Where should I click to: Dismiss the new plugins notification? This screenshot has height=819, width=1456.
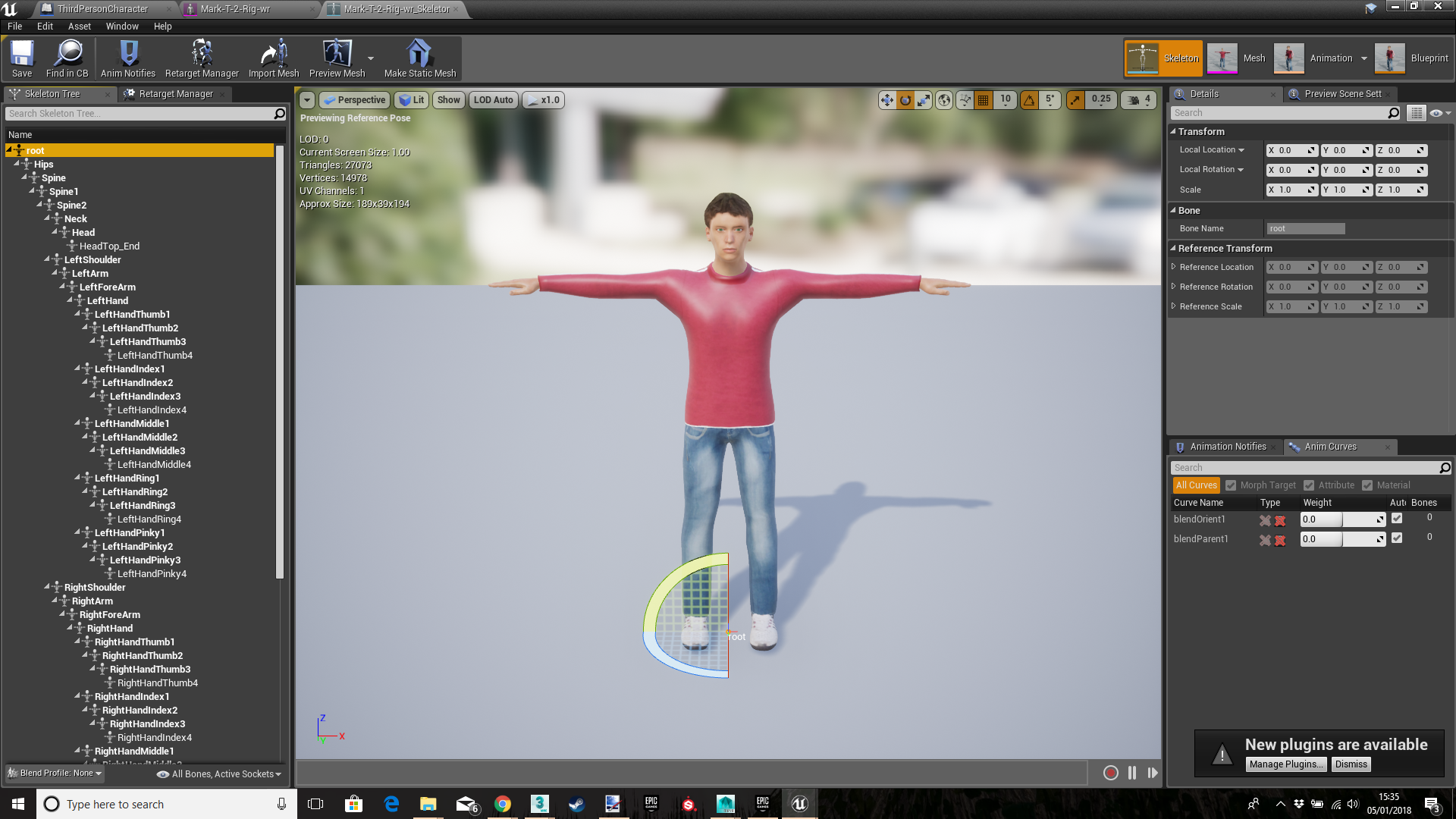pos(1351,764)
